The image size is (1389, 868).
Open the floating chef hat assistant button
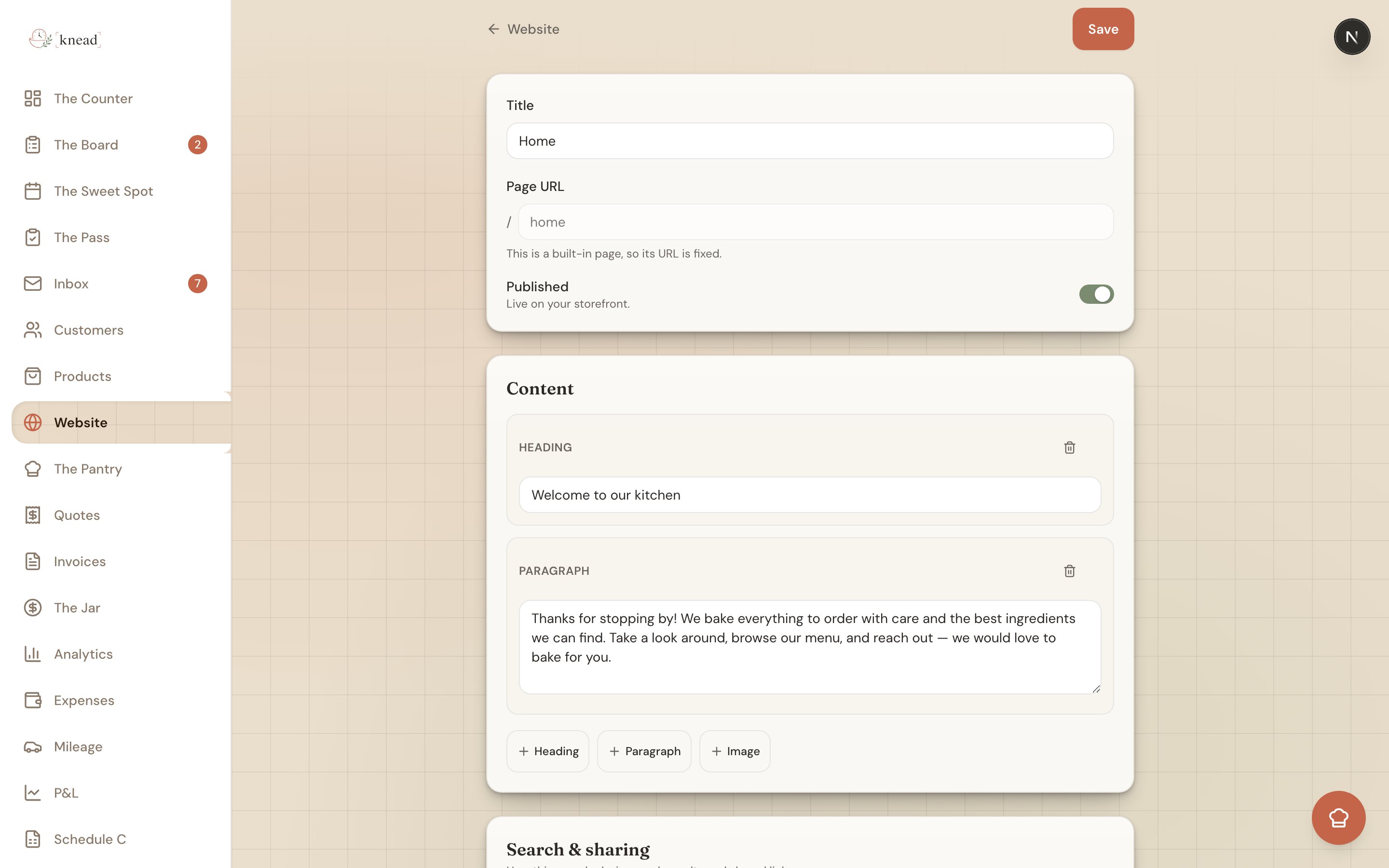(x=1338, y=817)
